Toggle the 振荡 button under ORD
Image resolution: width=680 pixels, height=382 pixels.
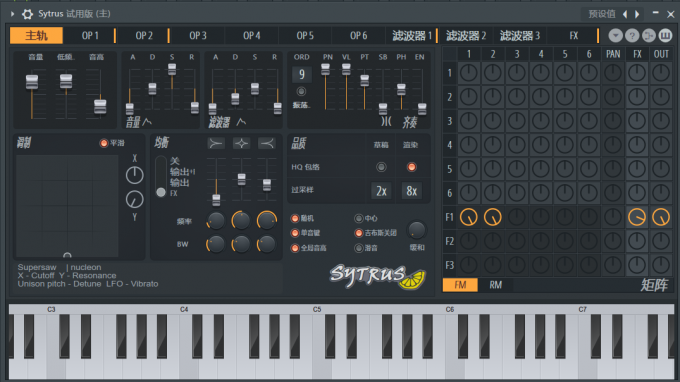tap(301, 91)
